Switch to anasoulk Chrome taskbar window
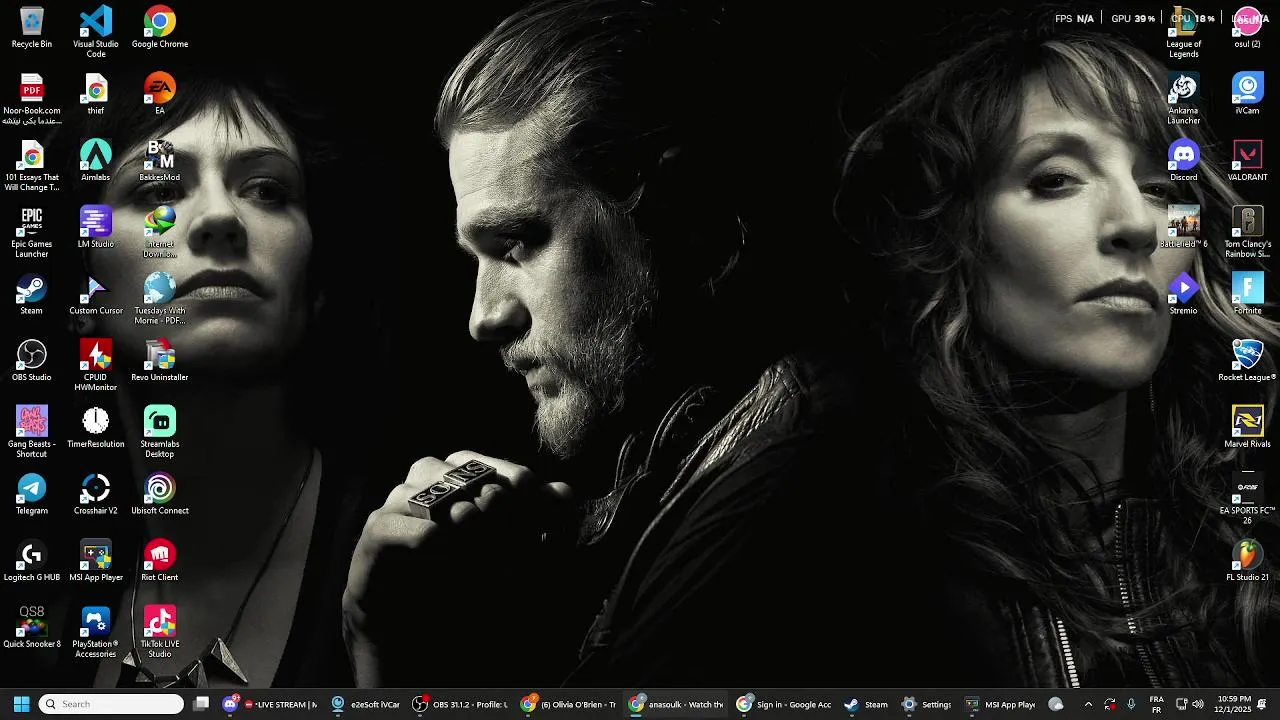Viewport: 1280px width, 720px height. coord(676,704)
